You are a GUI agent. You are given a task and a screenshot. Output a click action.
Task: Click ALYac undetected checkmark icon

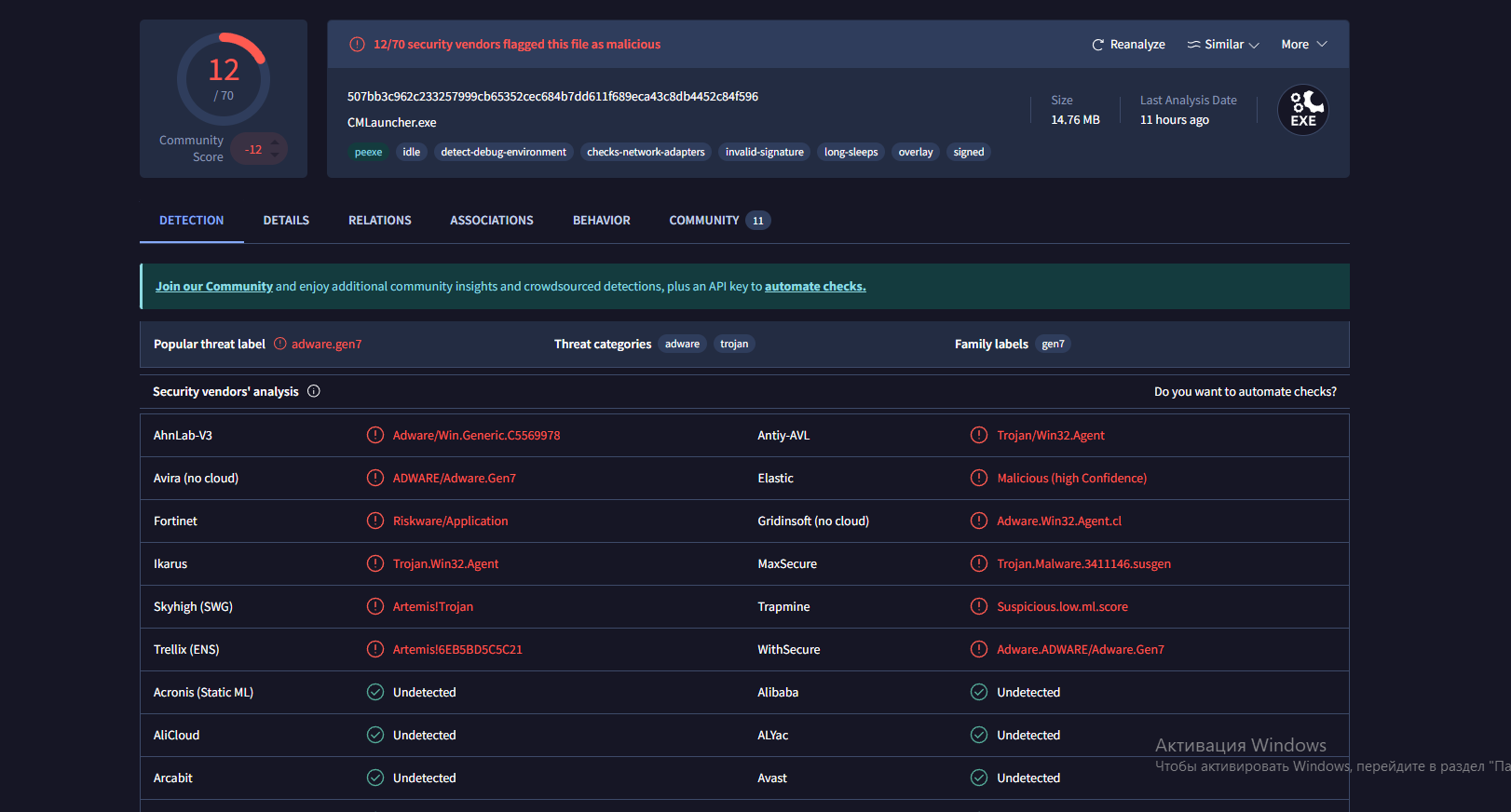[x=979, y=735]
